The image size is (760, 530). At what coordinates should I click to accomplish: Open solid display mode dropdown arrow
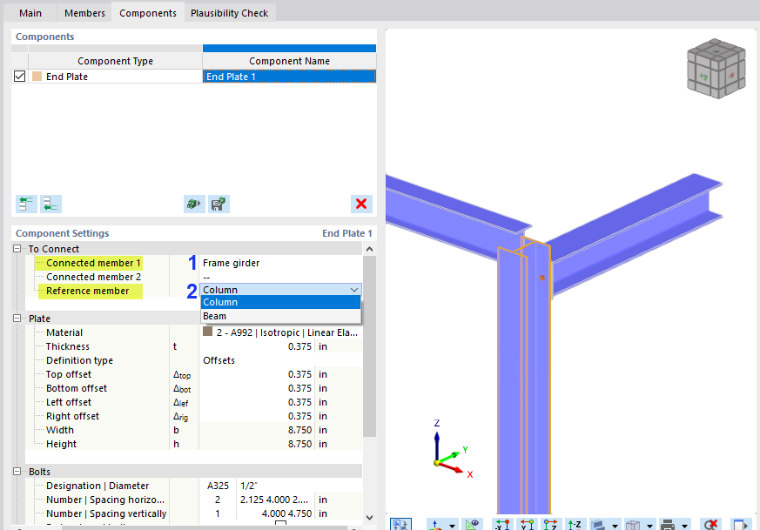[x=615, y=526]
